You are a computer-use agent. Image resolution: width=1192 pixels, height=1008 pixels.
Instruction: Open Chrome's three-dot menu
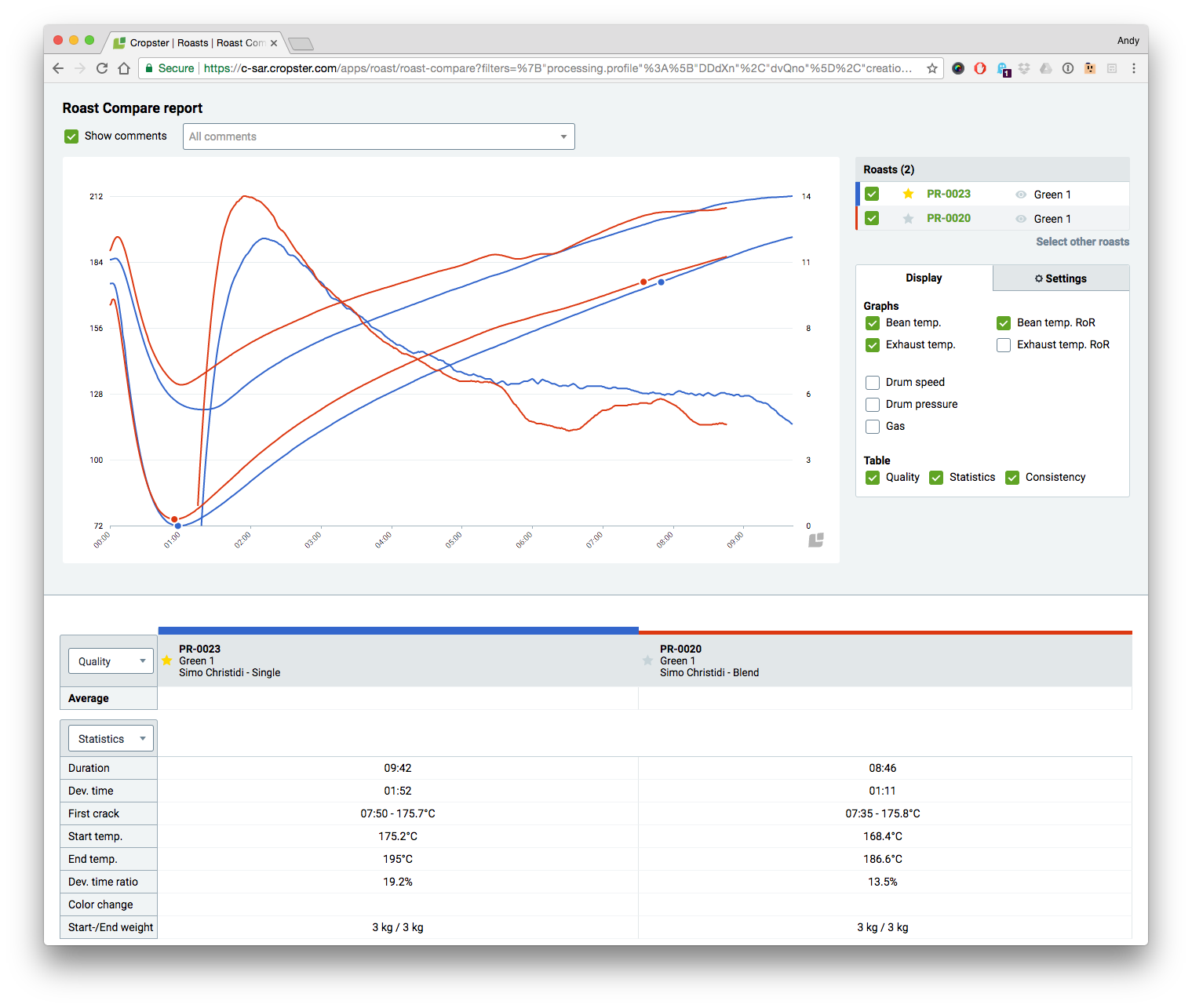pos(1134,68)
